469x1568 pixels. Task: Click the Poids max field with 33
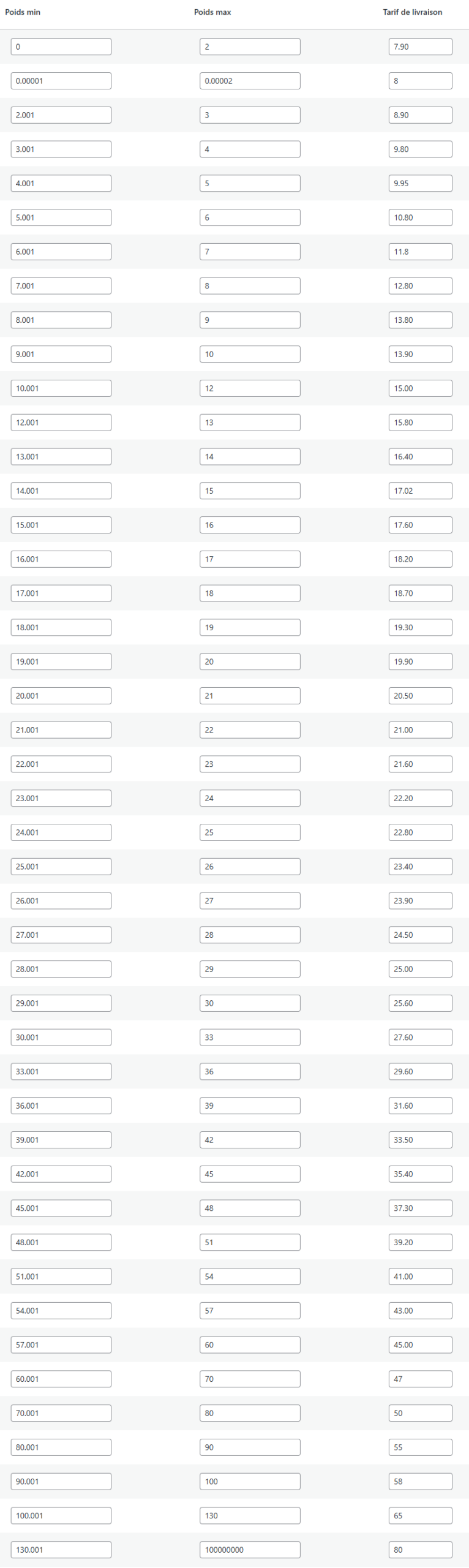[x=250, y=1038]
